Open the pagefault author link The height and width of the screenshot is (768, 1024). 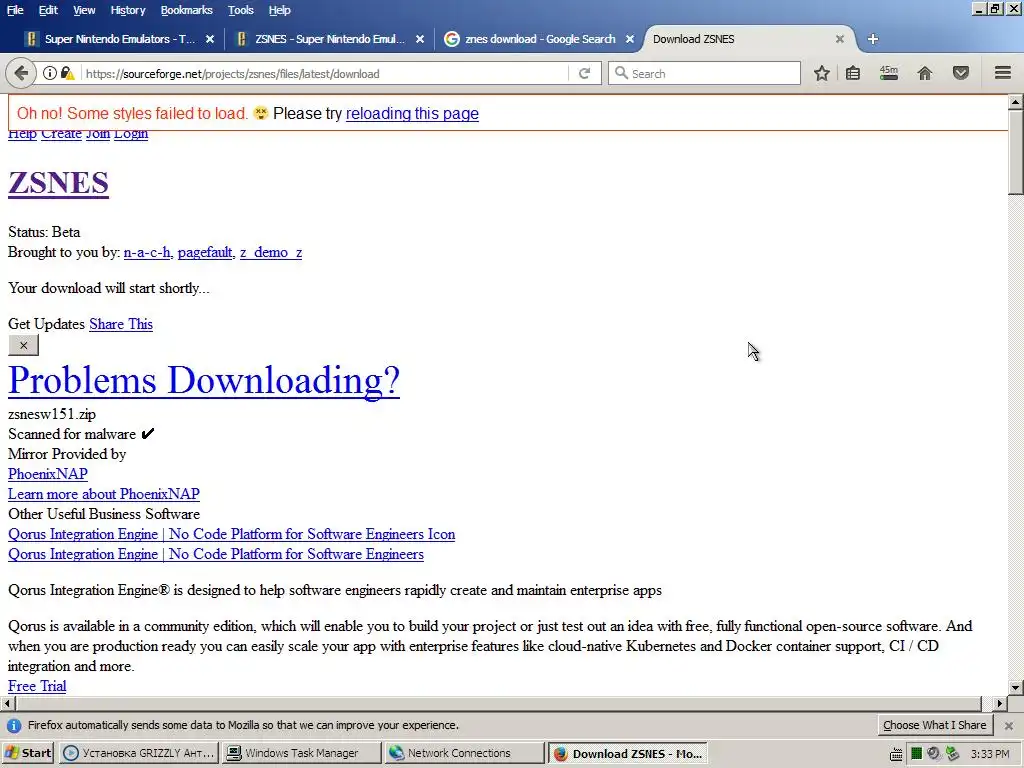click(x=205, y=252)
